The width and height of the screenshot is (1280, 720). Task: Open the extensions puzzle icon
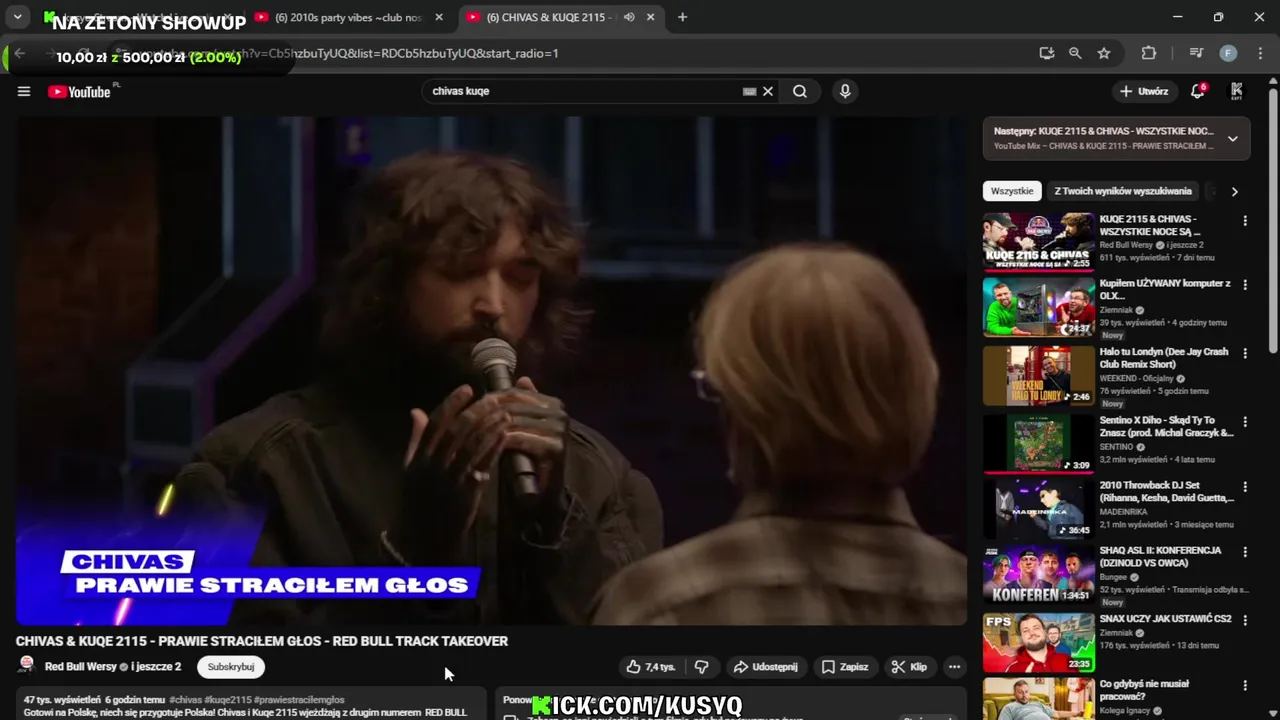pos(1149,53)
